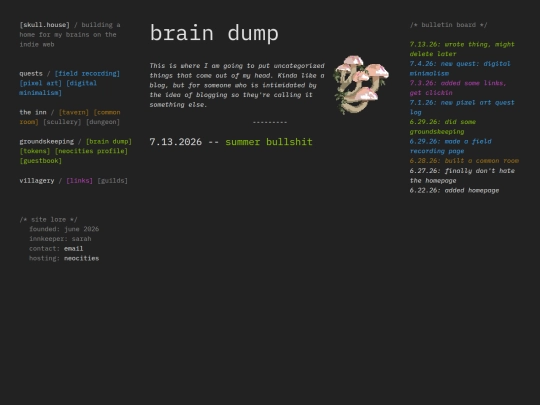Click the 'brain dump' page heading
This screenshot has width=540, height=405.
click(214, 33)
